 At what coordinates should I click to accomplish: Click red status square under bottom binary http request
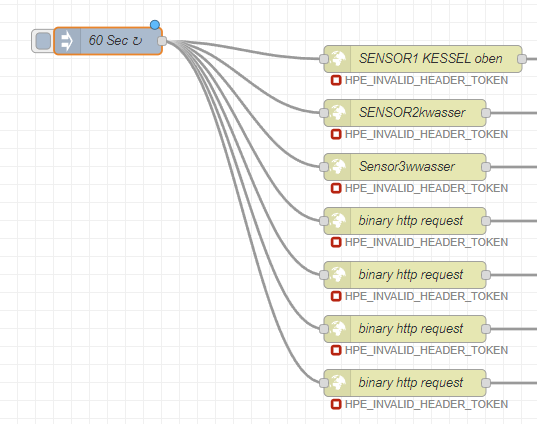tap(336, 404)
